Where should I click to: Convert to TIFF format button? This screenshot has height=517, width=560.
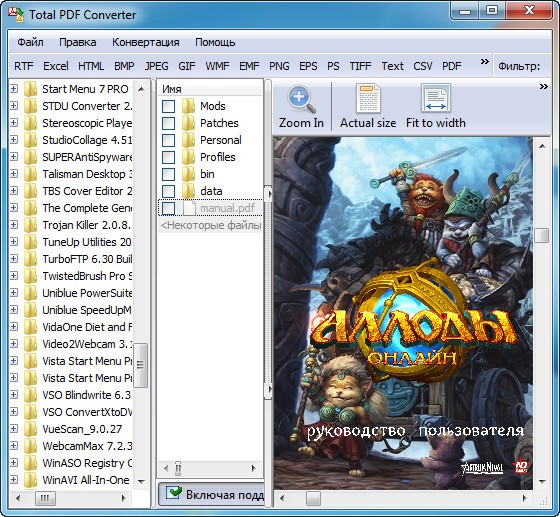pos(360,66)
